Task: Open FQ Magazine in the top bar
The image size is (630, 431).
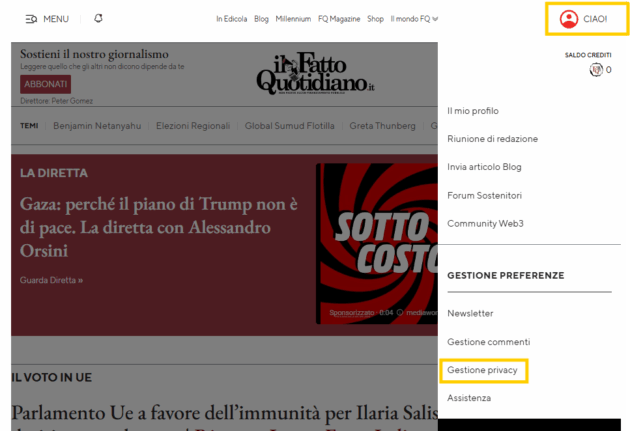Action: (x=339, y=19)
